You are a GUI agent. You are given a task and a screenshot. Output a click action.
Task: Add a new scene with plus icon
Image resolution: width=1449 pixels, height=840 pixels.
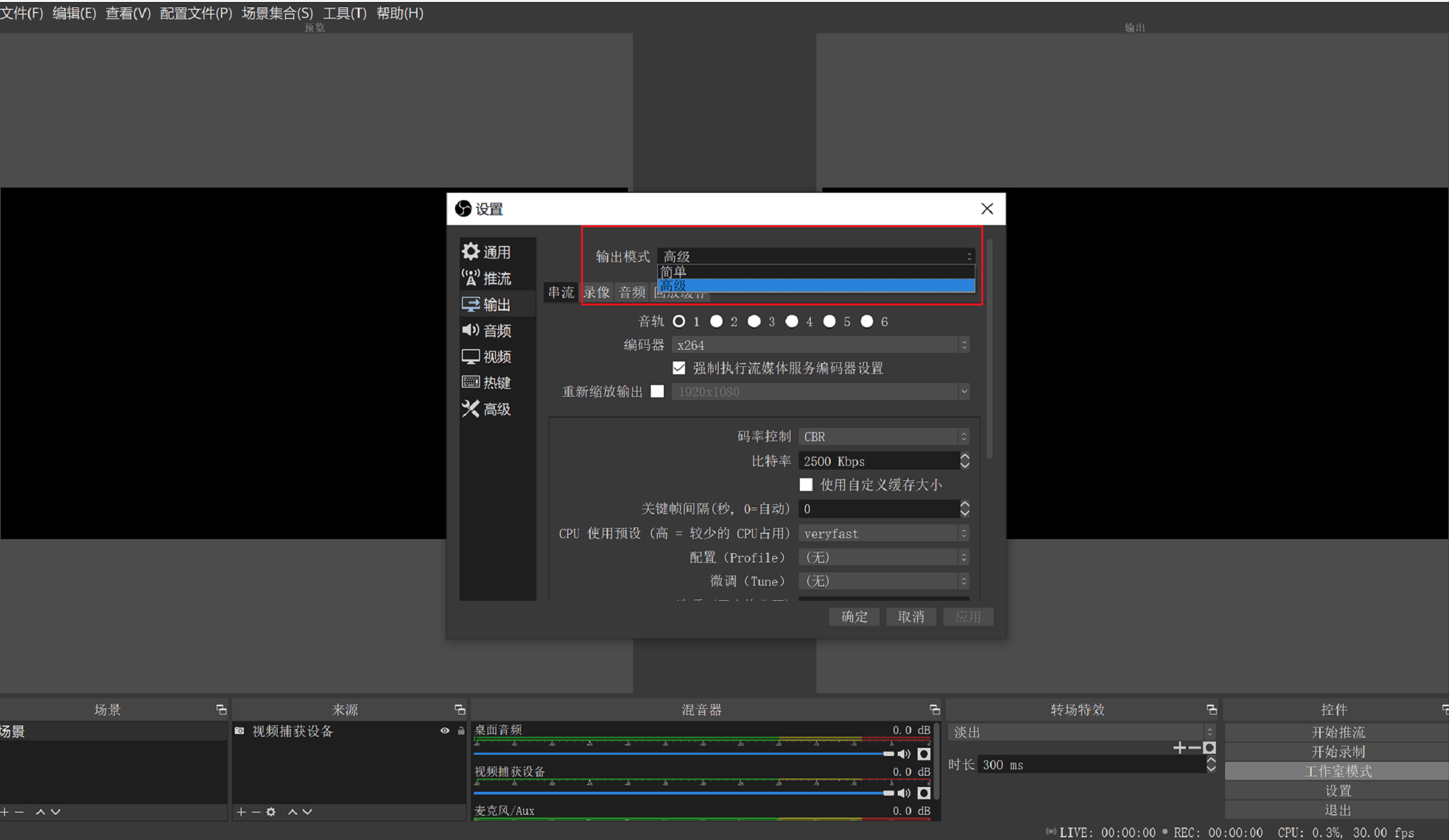(5, 812)
